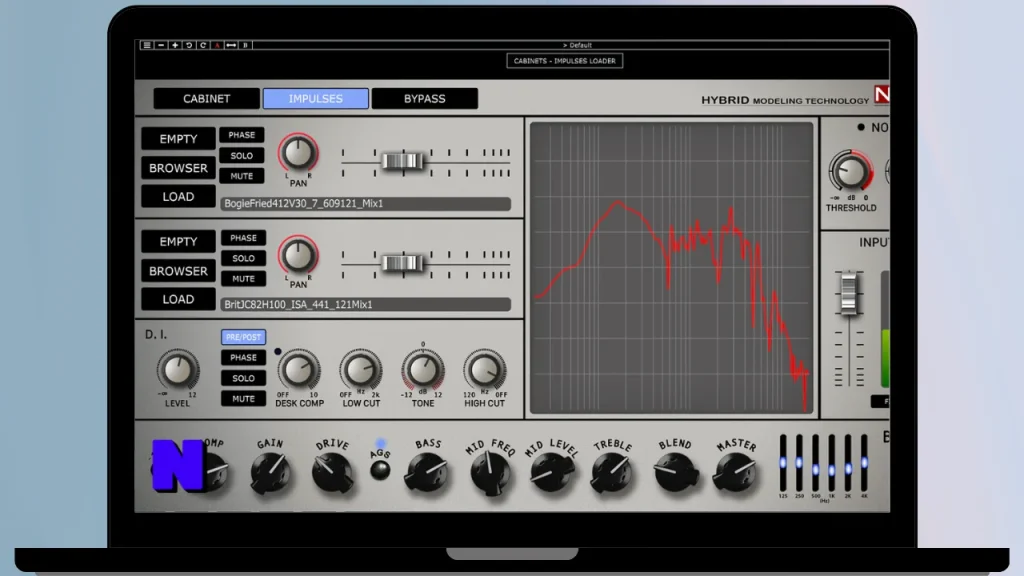Click LOAD for the first impulse slot
This screenshot has width=1024, height=576.
(178, 197)
